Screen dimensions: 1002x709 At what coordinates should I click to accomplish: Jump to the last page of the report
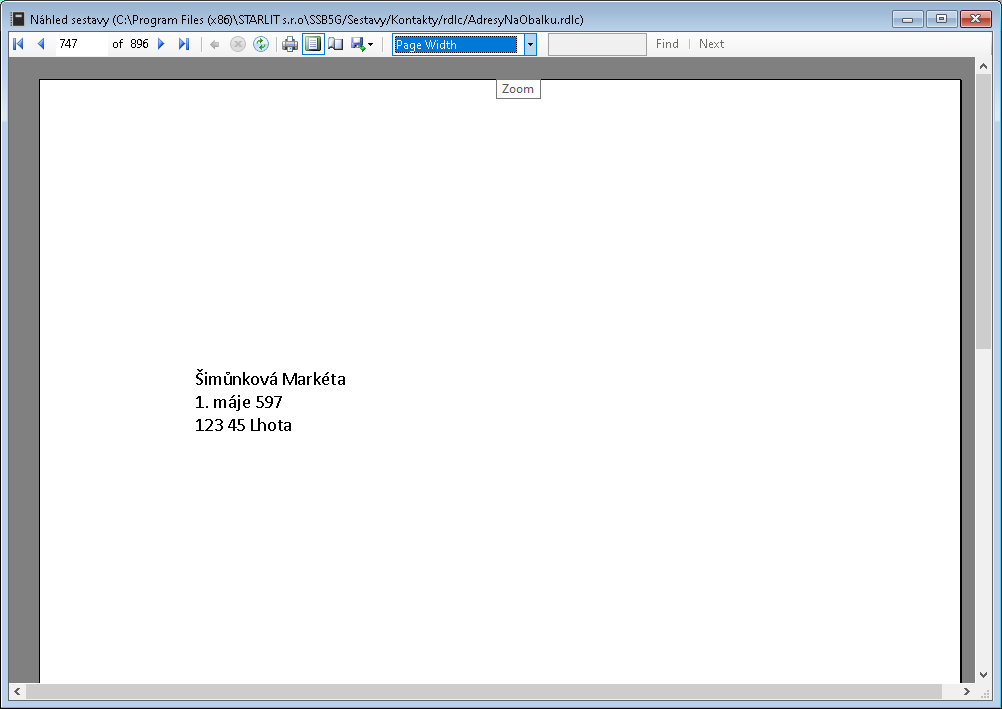pos(183,44)
